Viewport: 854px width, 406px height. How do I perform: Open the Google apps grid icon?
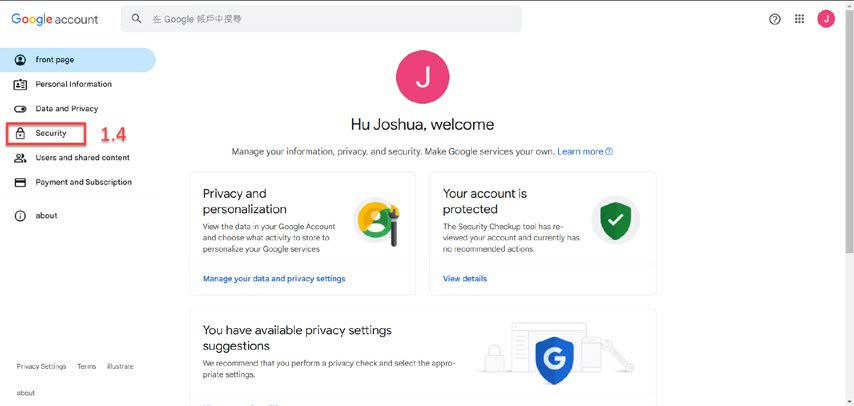[x=800, y=19]
